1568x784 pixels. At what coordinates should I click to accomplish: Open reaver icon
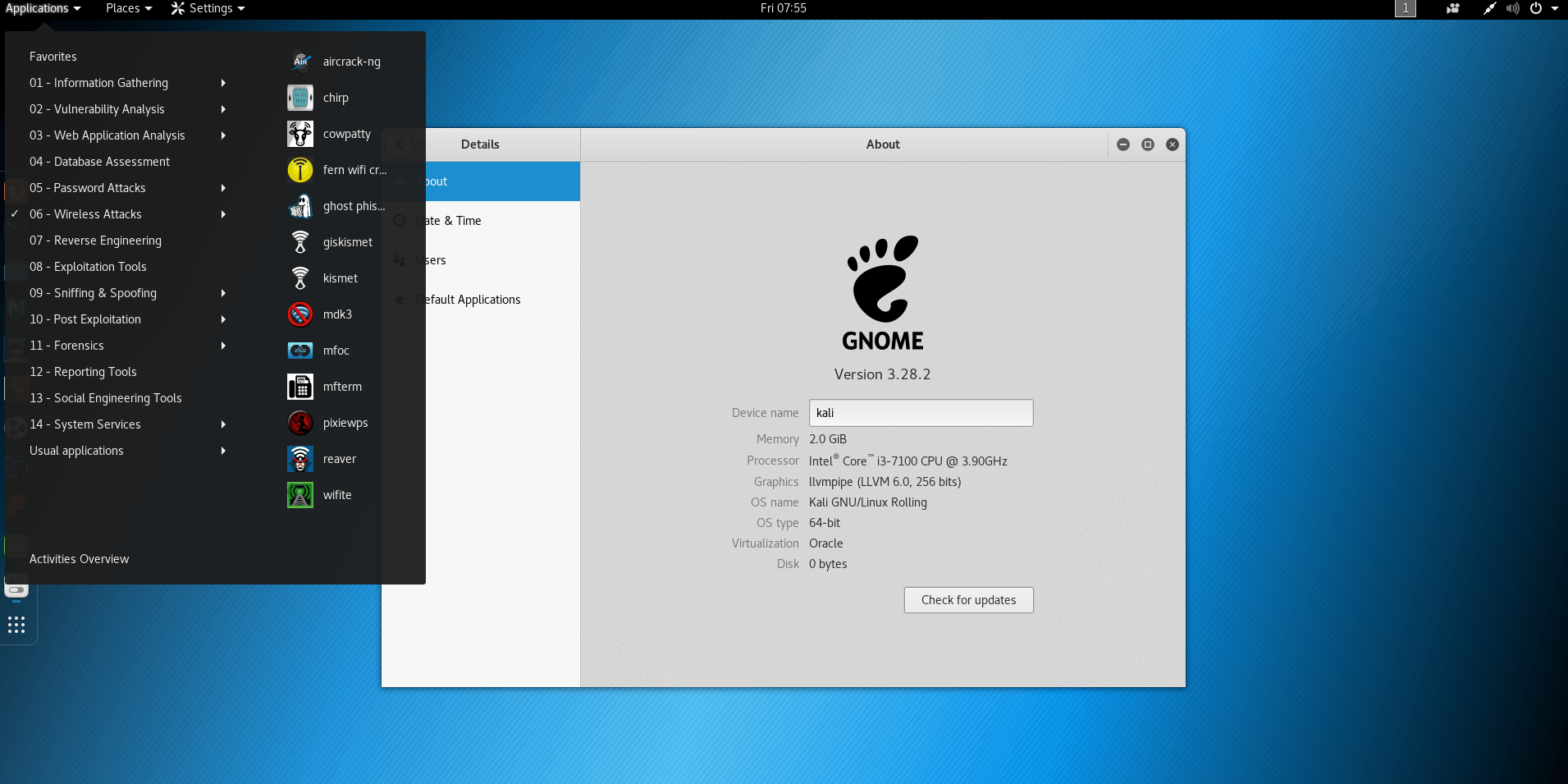click(300, 459)
